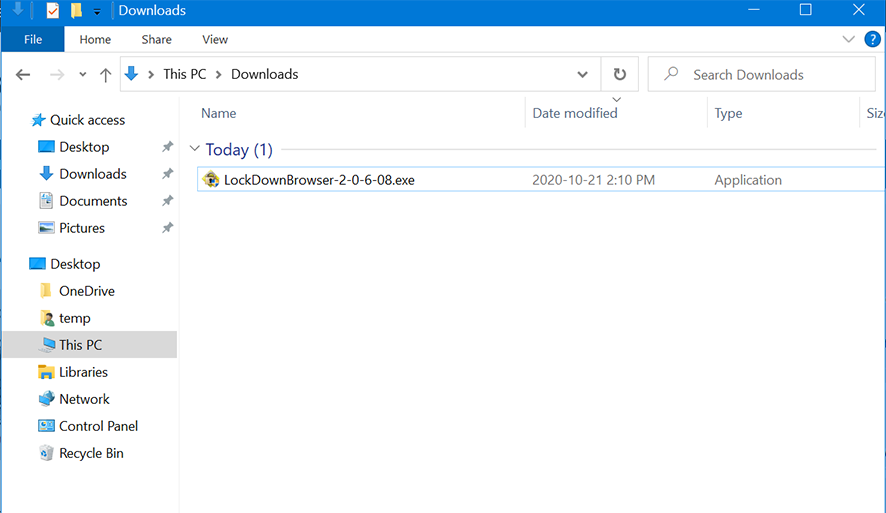The height and width of the screenshot is (513, 886).
Task: Open the Help question mark icon
Action: 872,39
